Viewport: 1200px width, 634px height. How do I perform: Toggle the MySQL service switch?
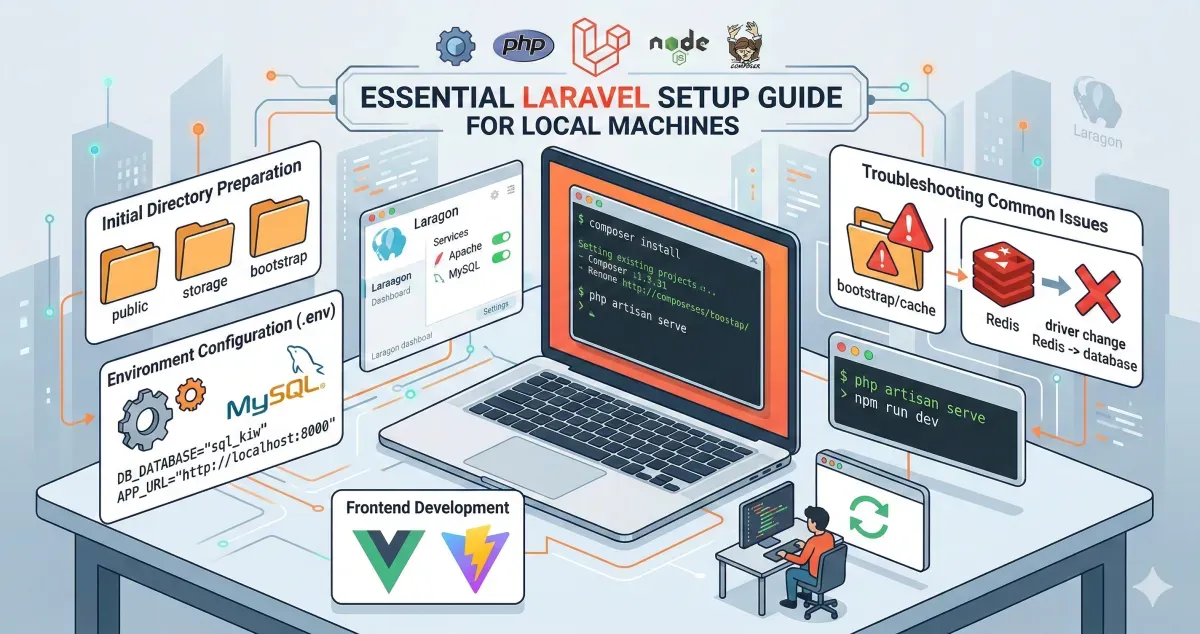(501, 257)
